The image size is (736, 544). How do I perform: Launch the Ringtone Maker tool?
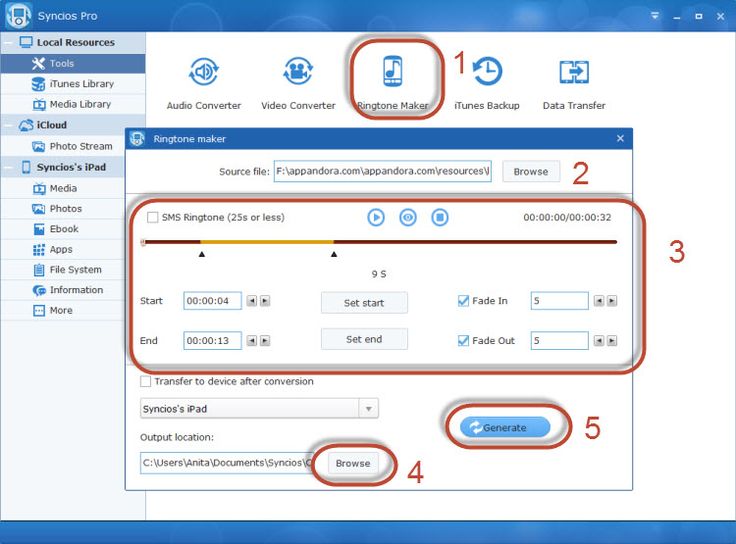393,82
